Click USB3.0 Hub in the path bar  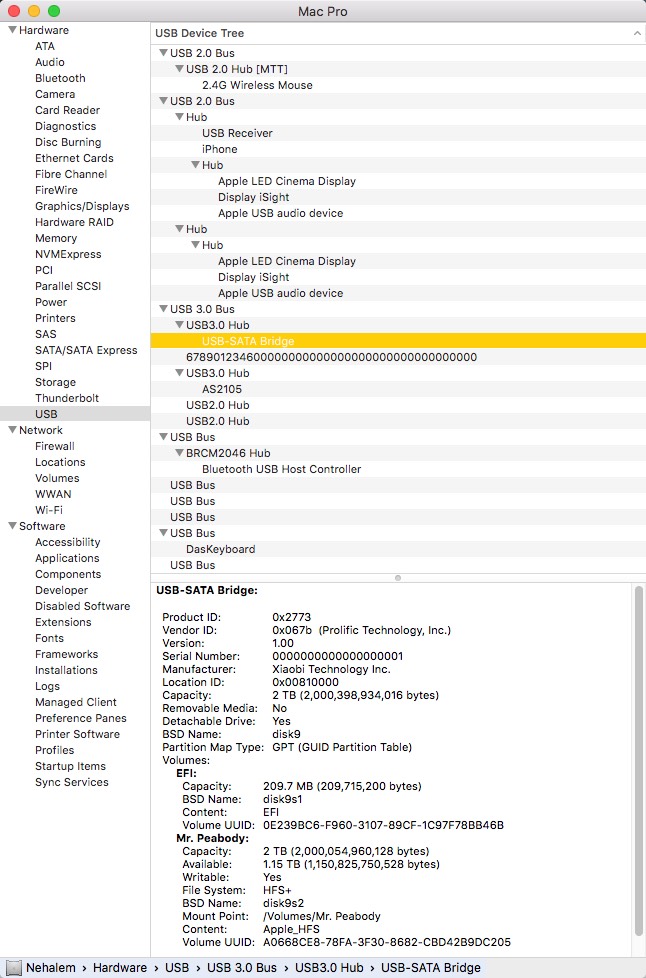point(329,968)
